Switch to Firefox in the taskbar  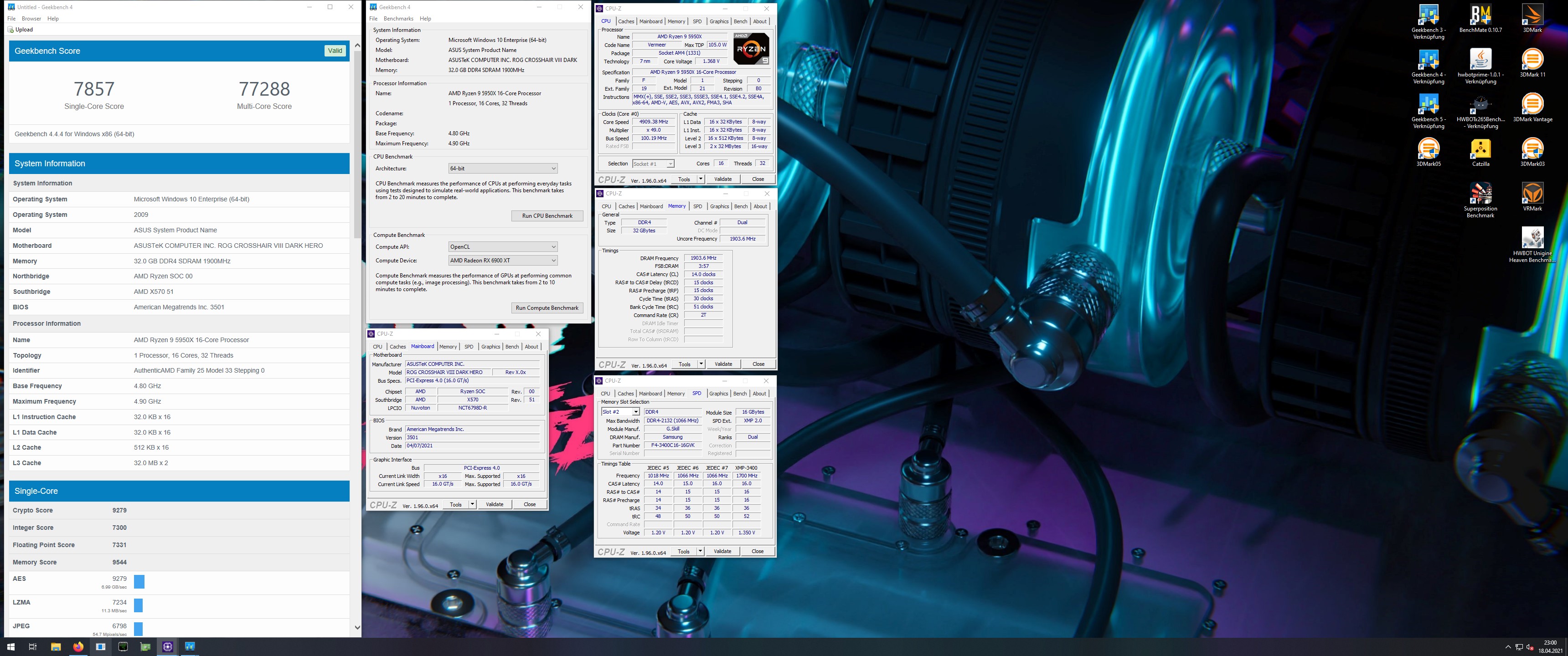click(78, 646)
